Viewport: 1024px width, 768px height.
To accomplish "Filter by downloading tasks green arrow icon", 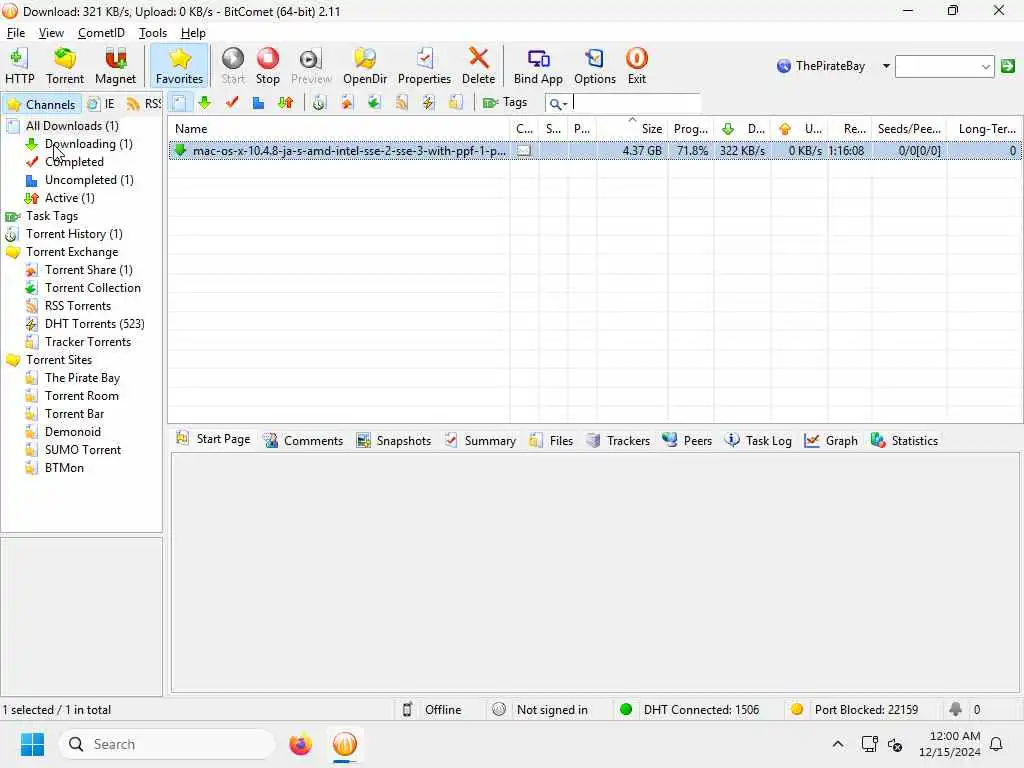I will pos(205,103).
